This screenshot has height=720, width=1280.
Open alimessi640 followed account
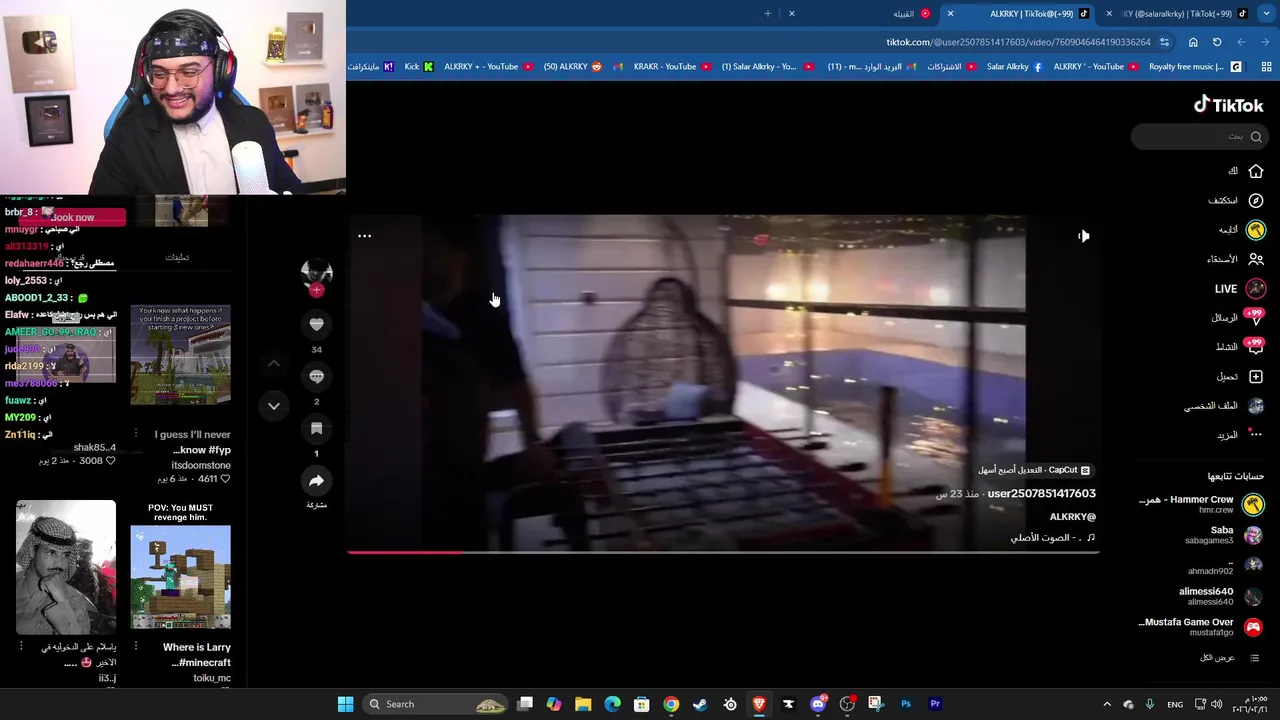click(x=1221, y=596)
